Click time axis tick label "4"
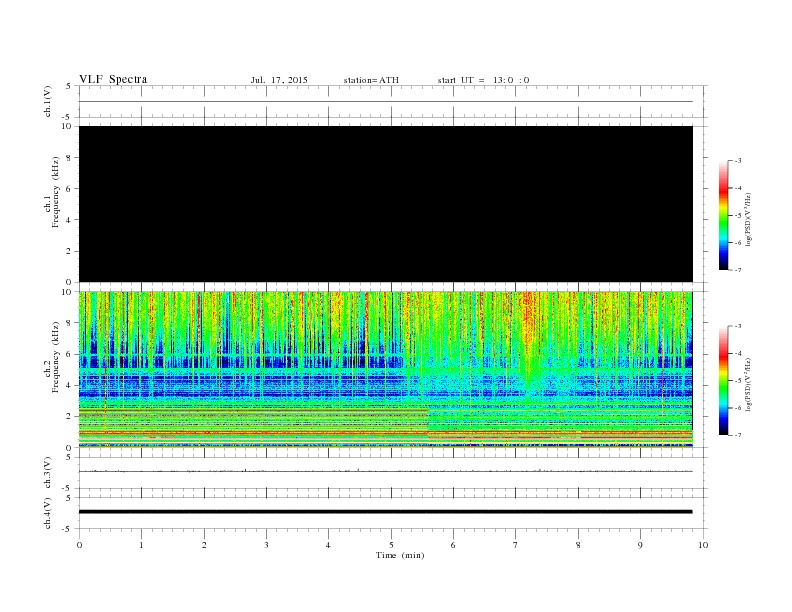 [328, 545]
